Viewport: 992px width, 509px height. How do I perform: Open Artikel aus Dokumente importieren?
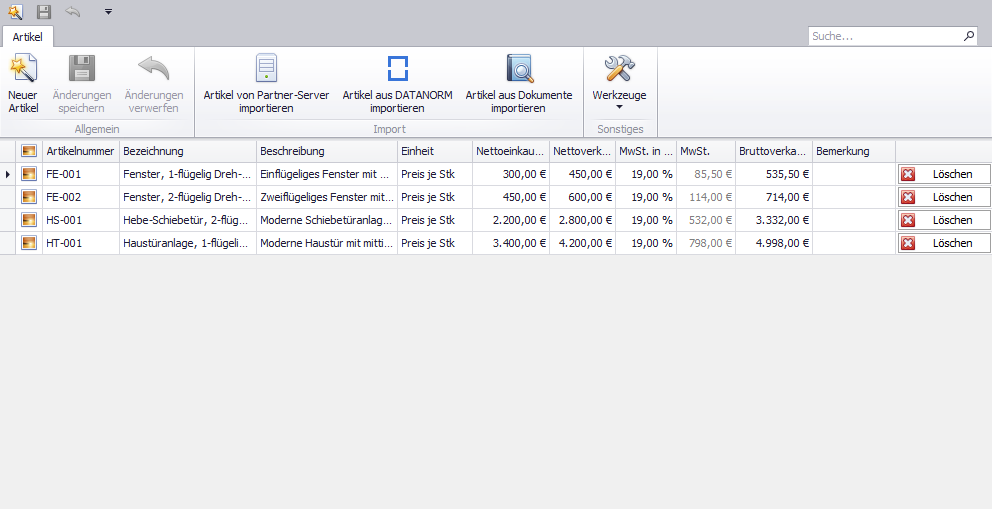tap(518, 84)
